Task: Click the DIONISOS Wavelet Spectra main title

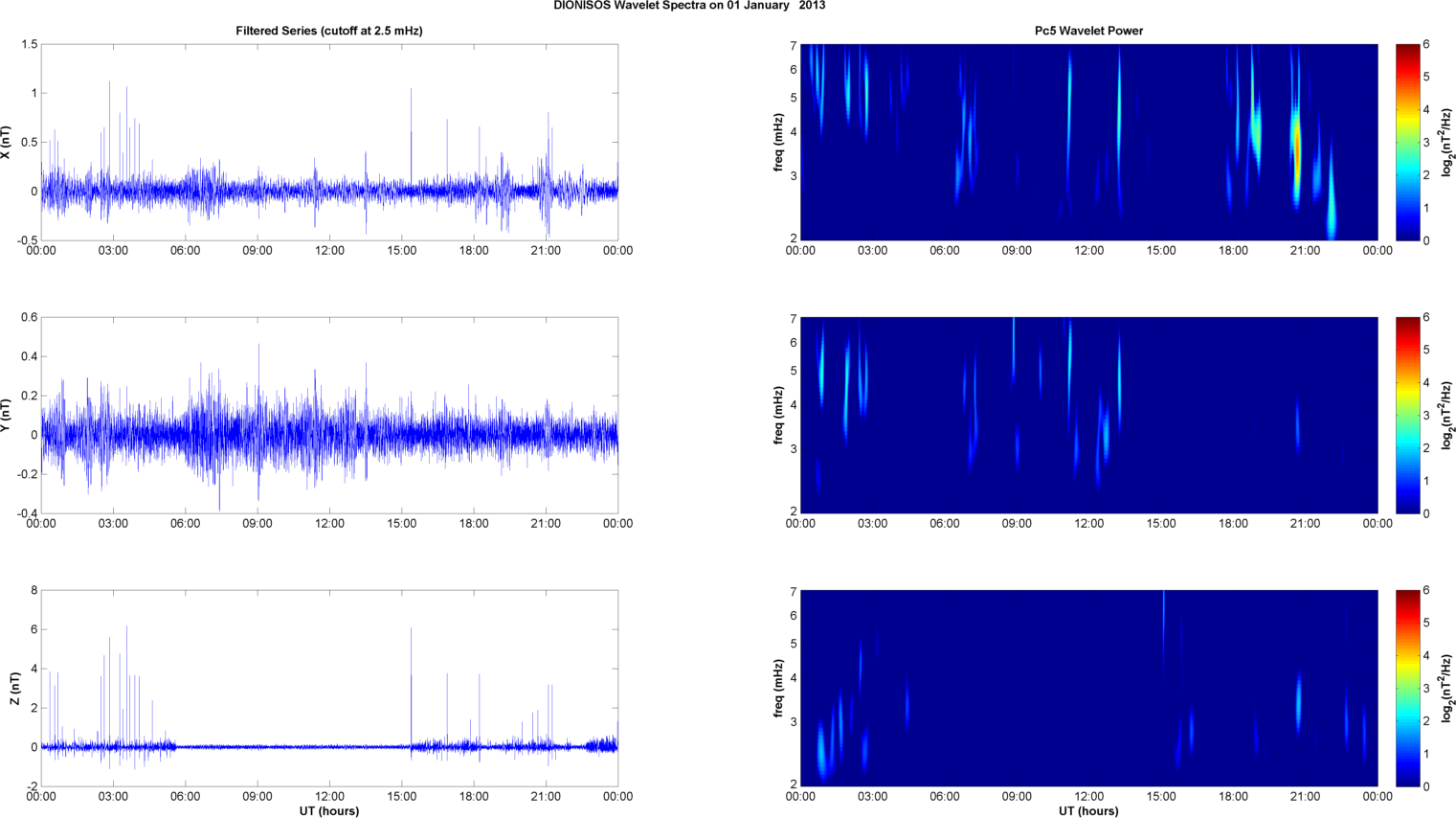Action: 689,6
